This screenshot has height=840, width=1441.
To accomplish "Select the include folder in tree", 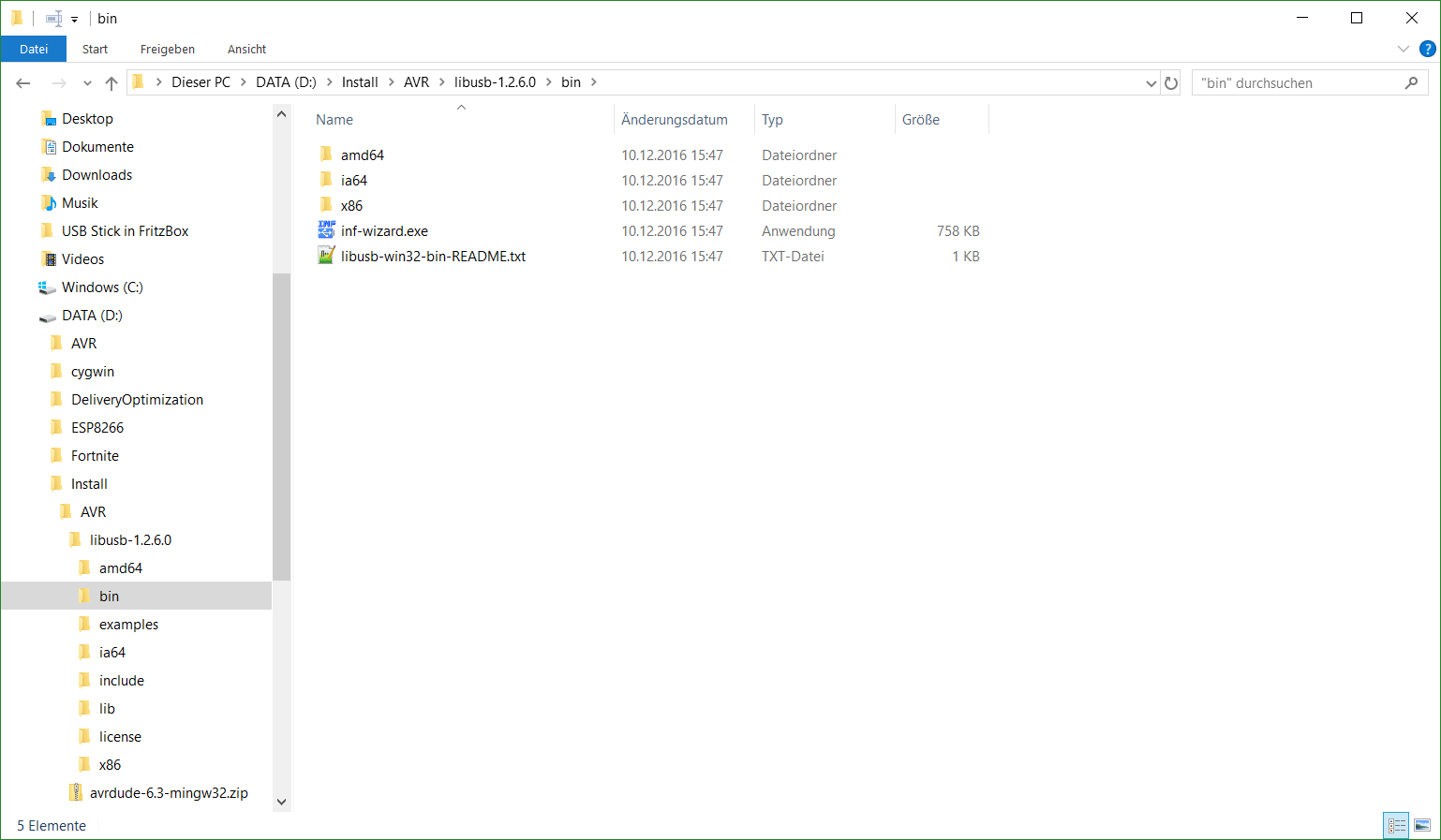I will click(122, 680).
